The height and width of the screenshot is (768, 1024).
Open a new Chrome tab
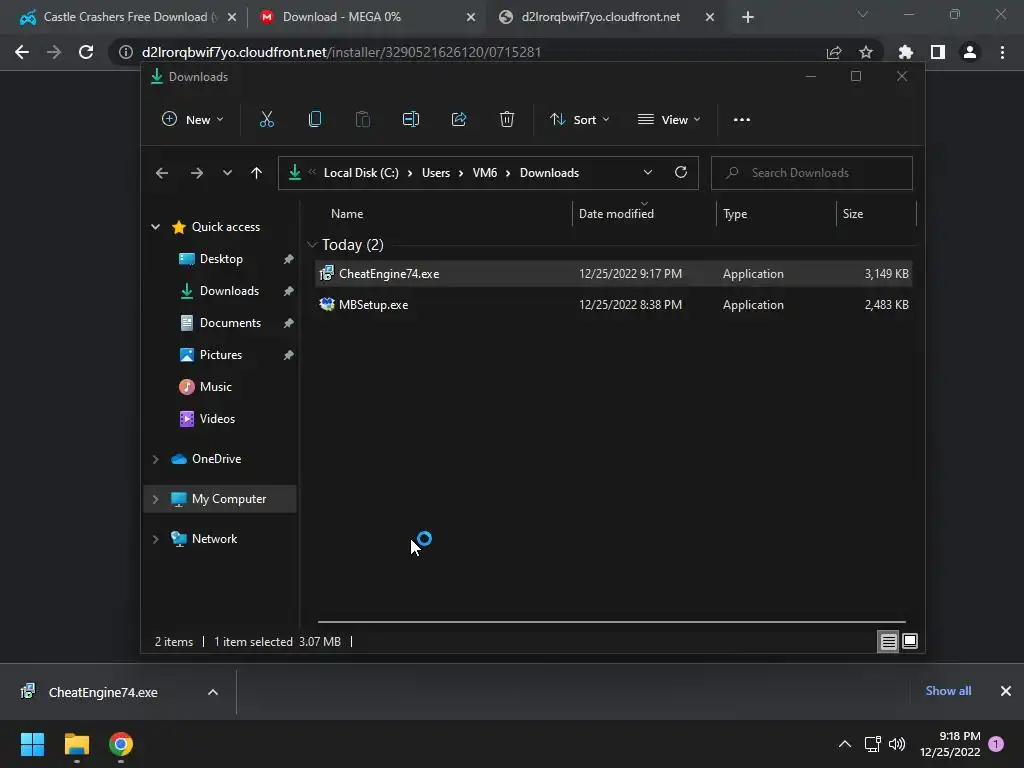click(748, 17)
